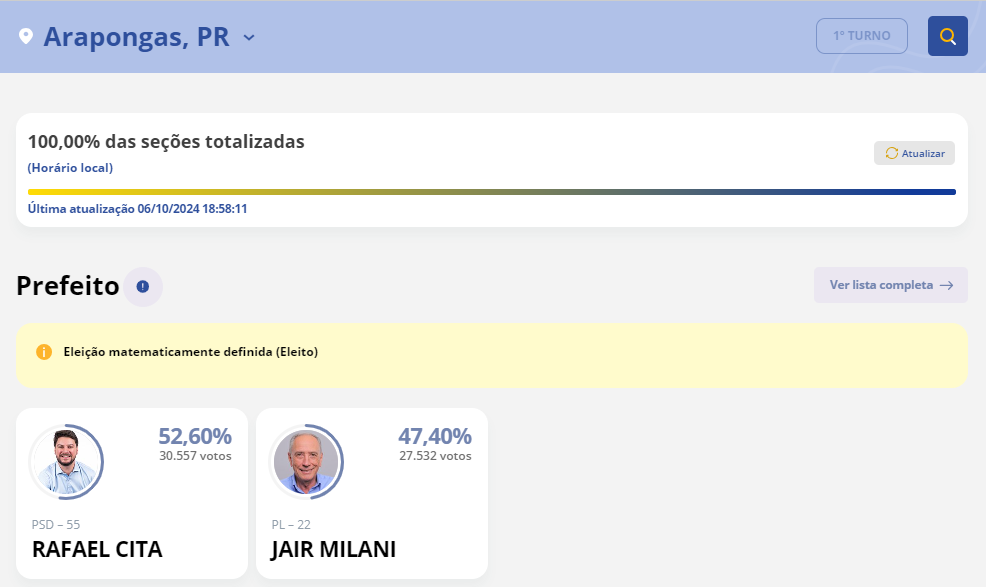The height and width of the screenshot is (587, 986).
Task: Open Ver lista completa
Action: [881, 285]
